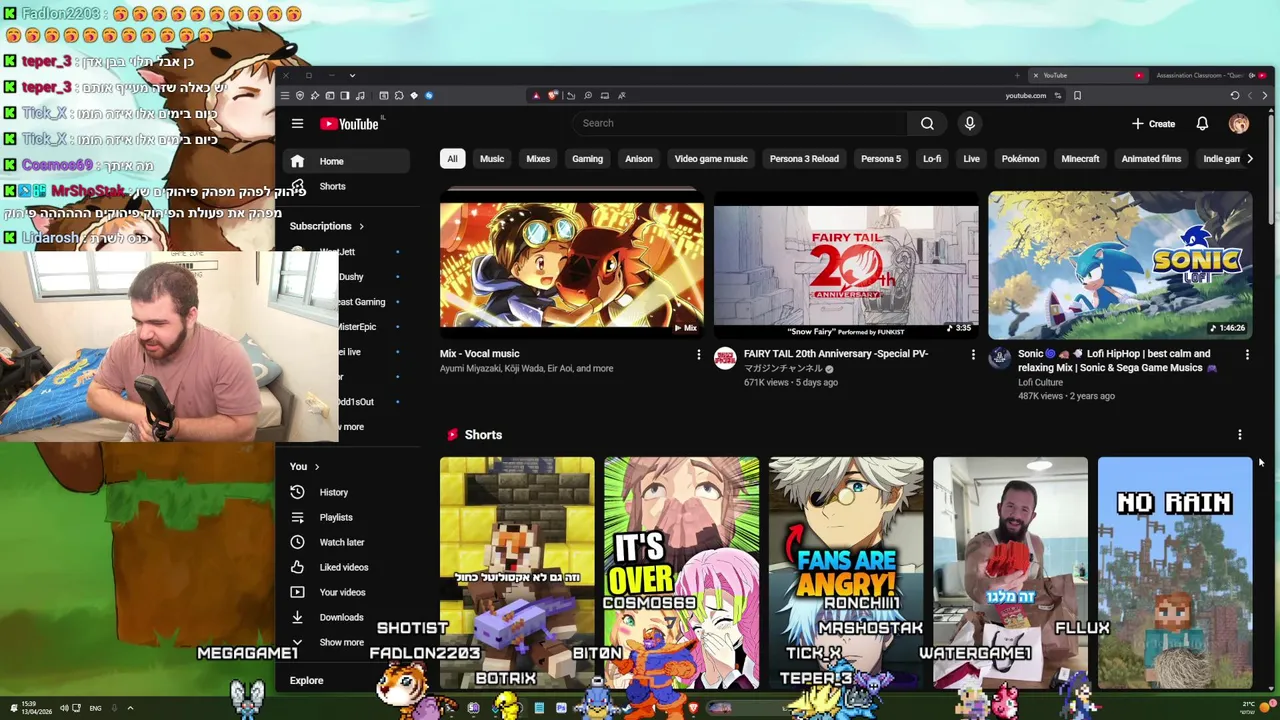Open Mix - Vocal music title
Image resolution: width=1280 pixels, height=720 pixels.
point(479,354)
